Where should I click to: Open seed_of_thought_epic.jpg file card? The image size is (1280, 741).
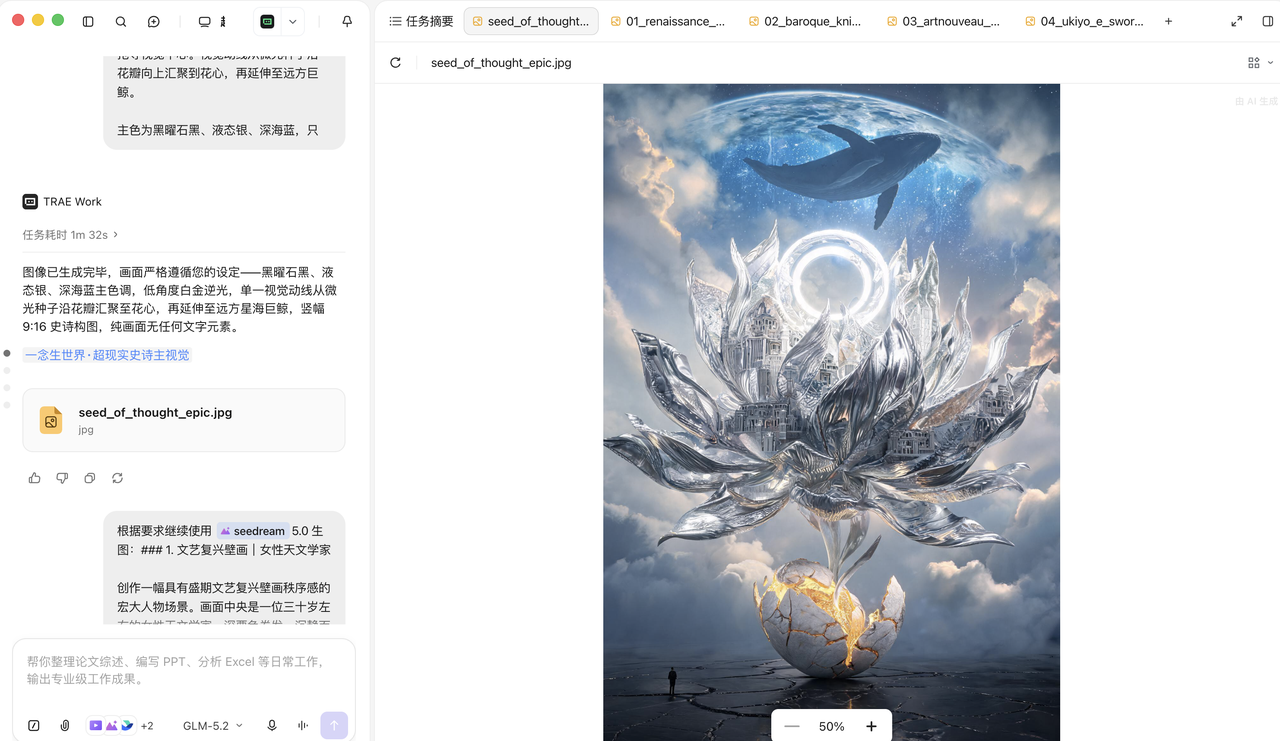tap(184, 420)
